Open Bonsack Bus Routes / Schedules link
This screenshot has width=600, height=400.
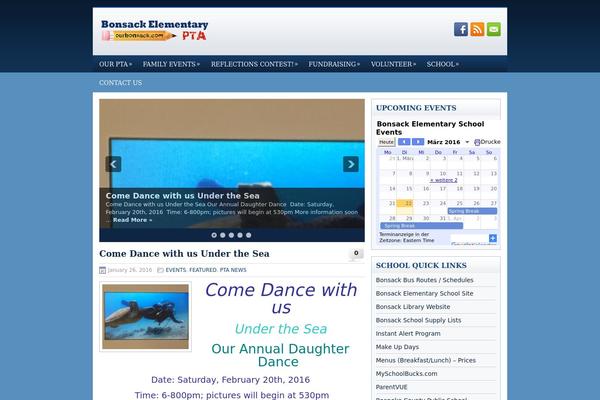(x=424, y=280)
